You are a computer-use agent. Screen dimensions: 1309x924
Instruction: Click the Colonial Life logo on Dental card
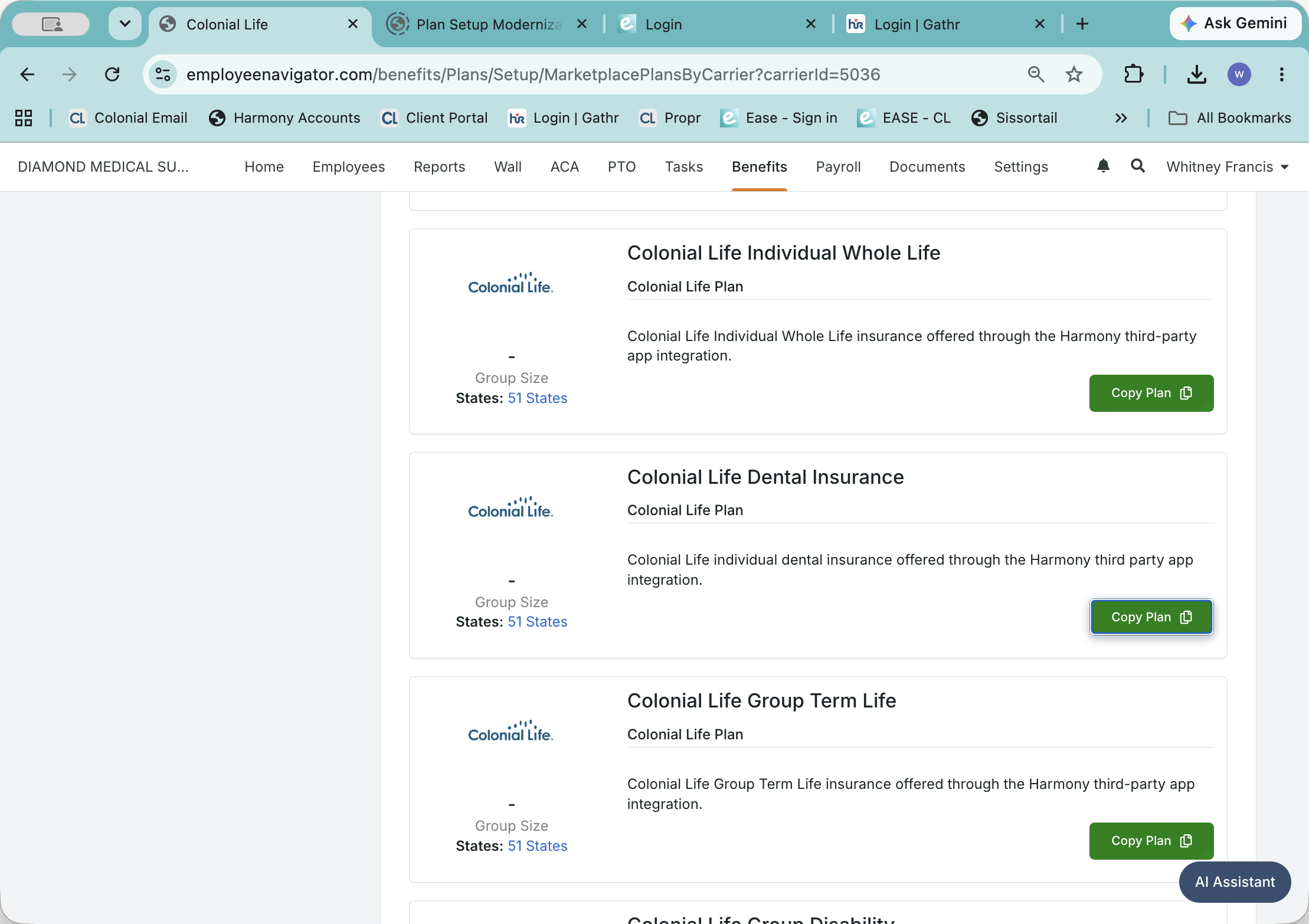click(510, 509)
